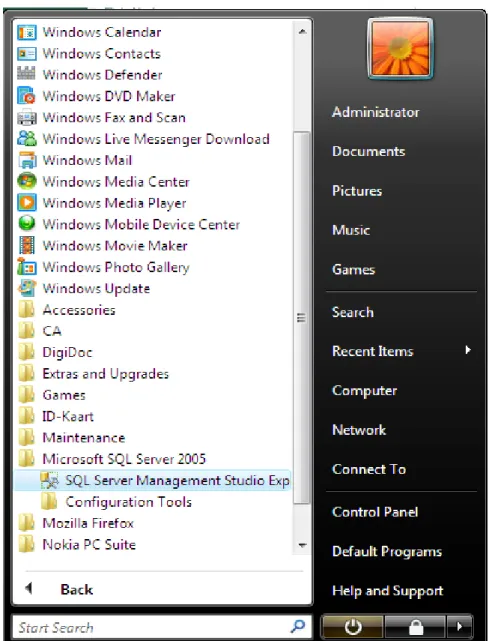Open the Recent Items submenu arrow
This screenshot has width=489, height=641.
(x=468, y=350)
